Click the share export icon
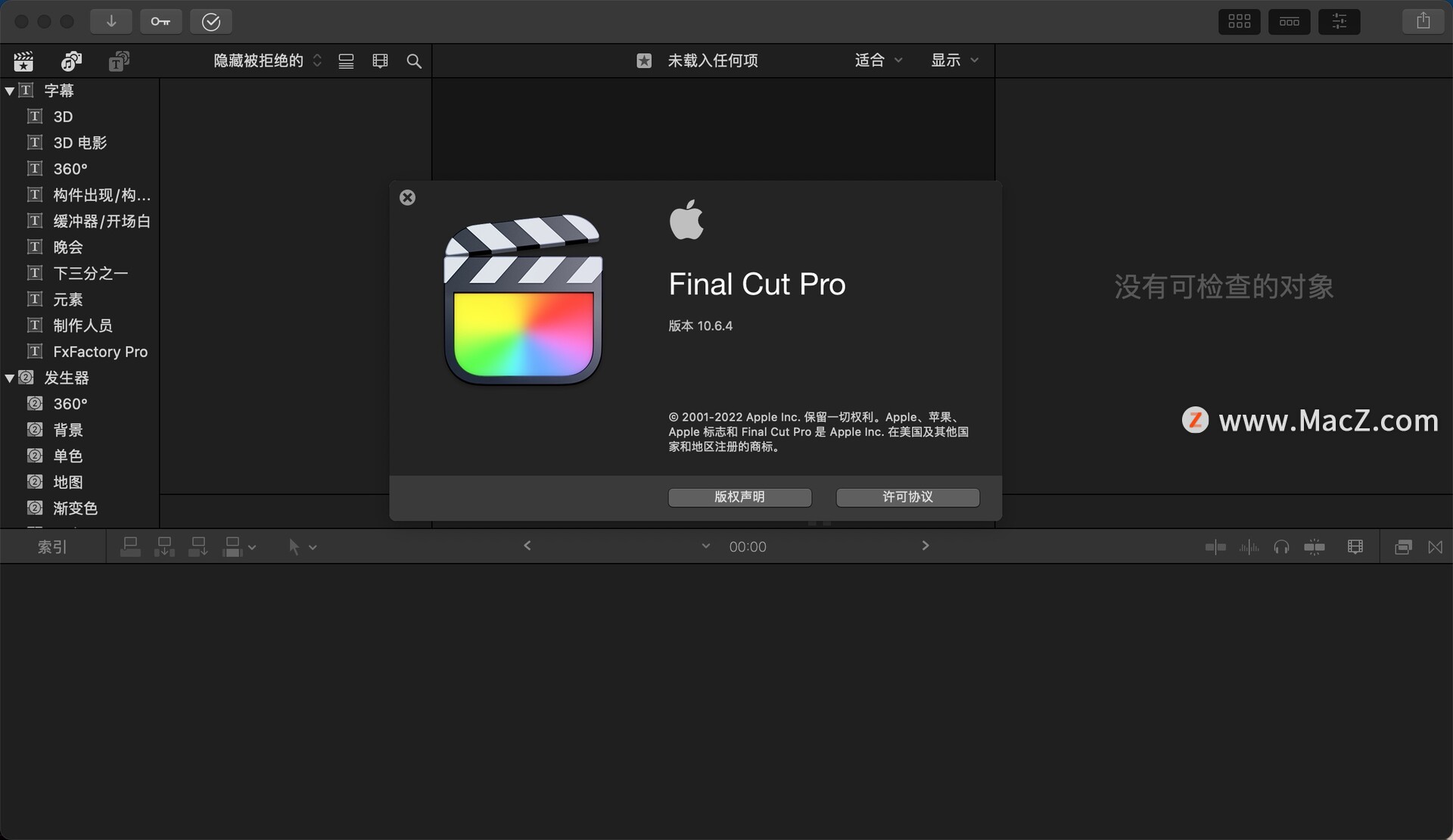 (x=1423, y=21)
